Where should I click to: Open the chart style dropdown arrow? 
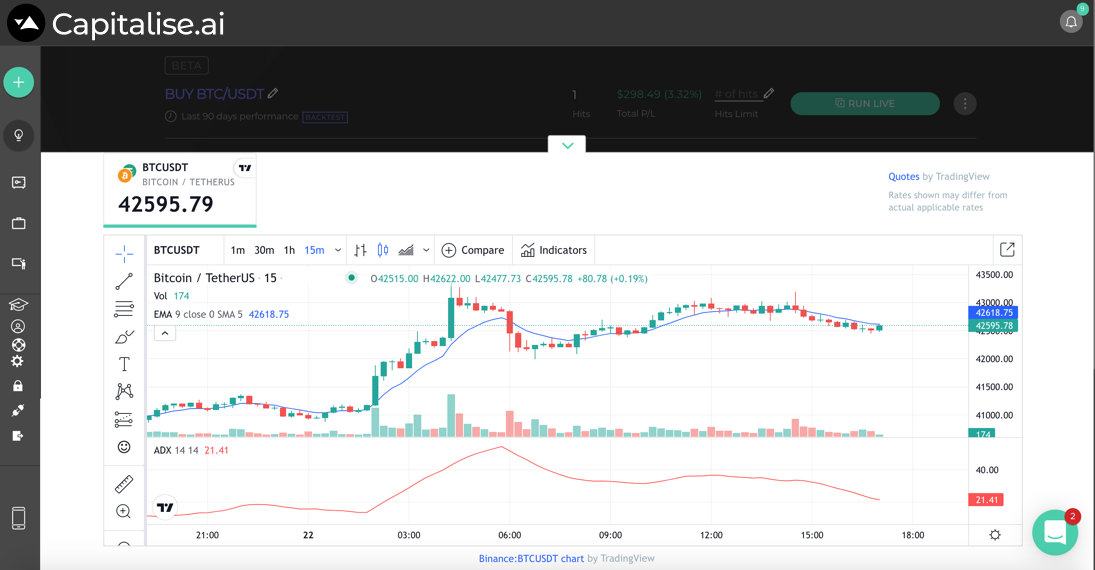426,250
